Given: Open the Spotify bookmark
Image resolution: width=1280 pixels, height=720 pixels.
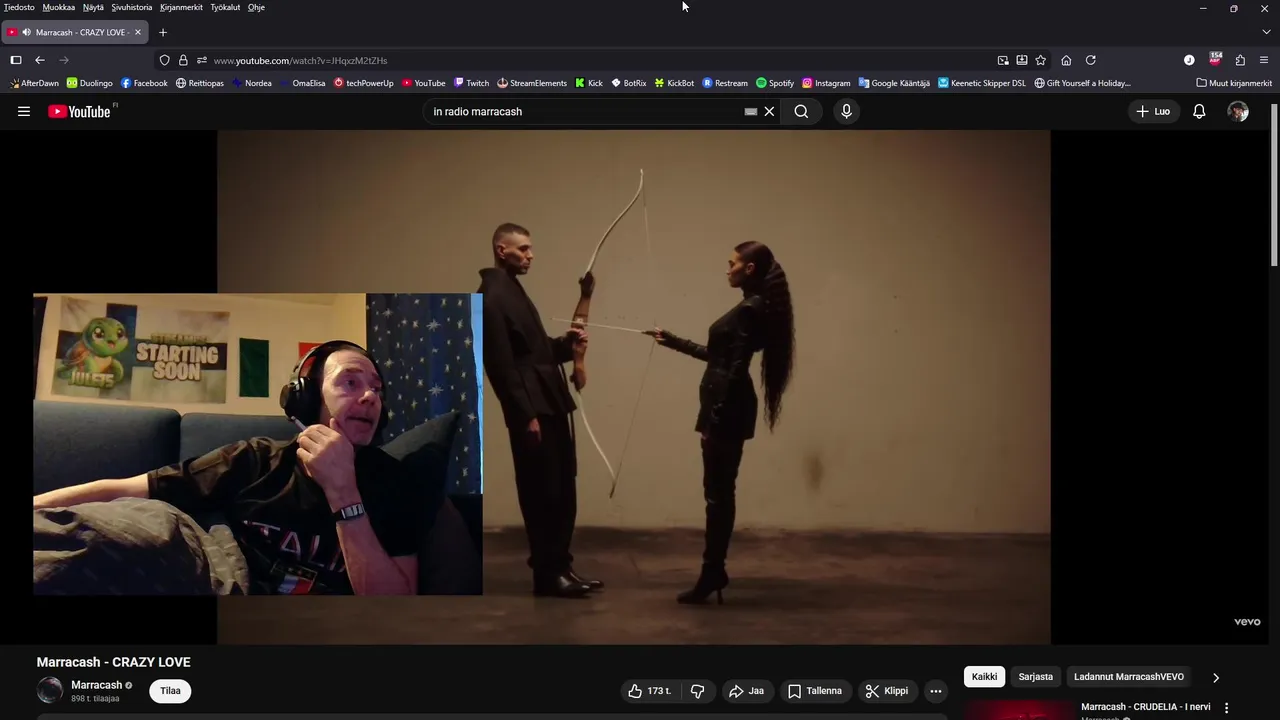Looking at the screenshot, I should pyautogui.click(x=775, y=83).
